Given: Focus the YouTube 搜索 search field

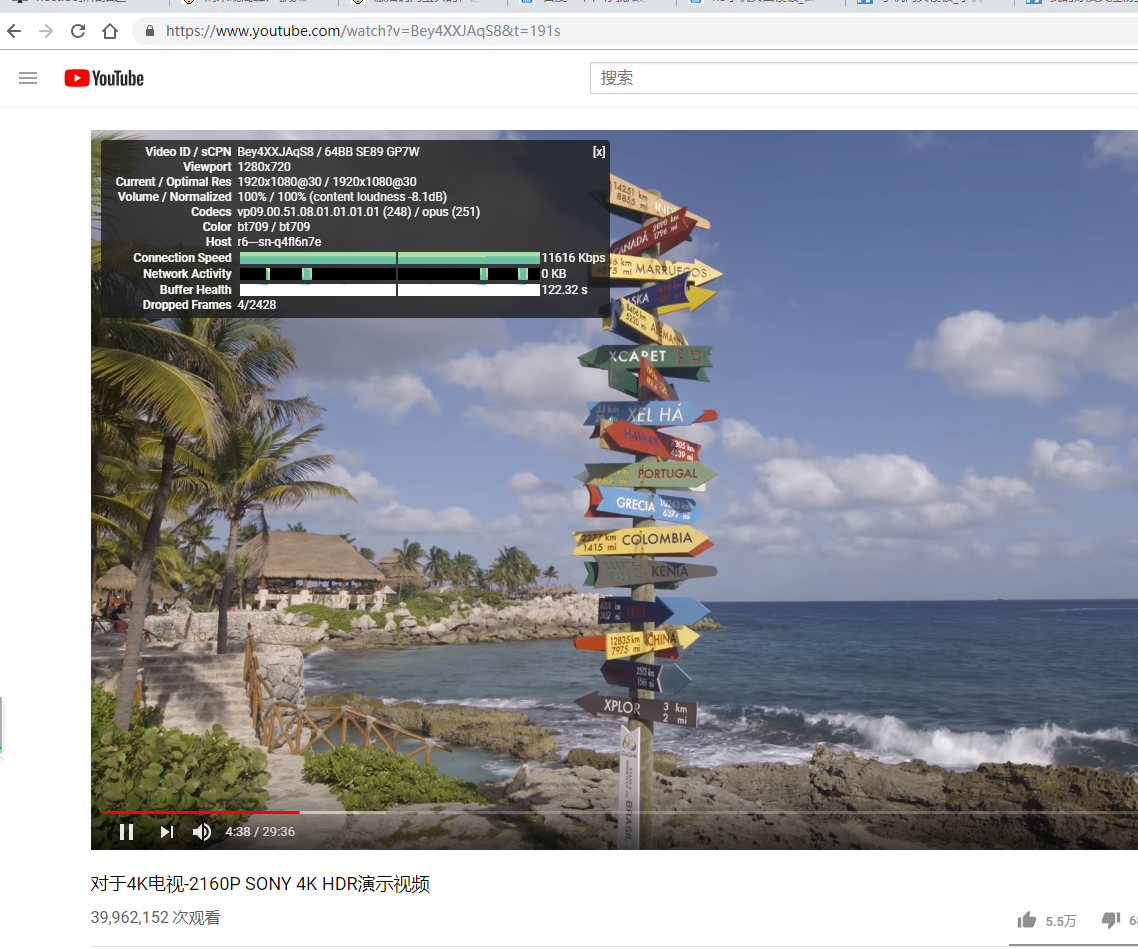Looking at the screenshot, I should [864, 78].
